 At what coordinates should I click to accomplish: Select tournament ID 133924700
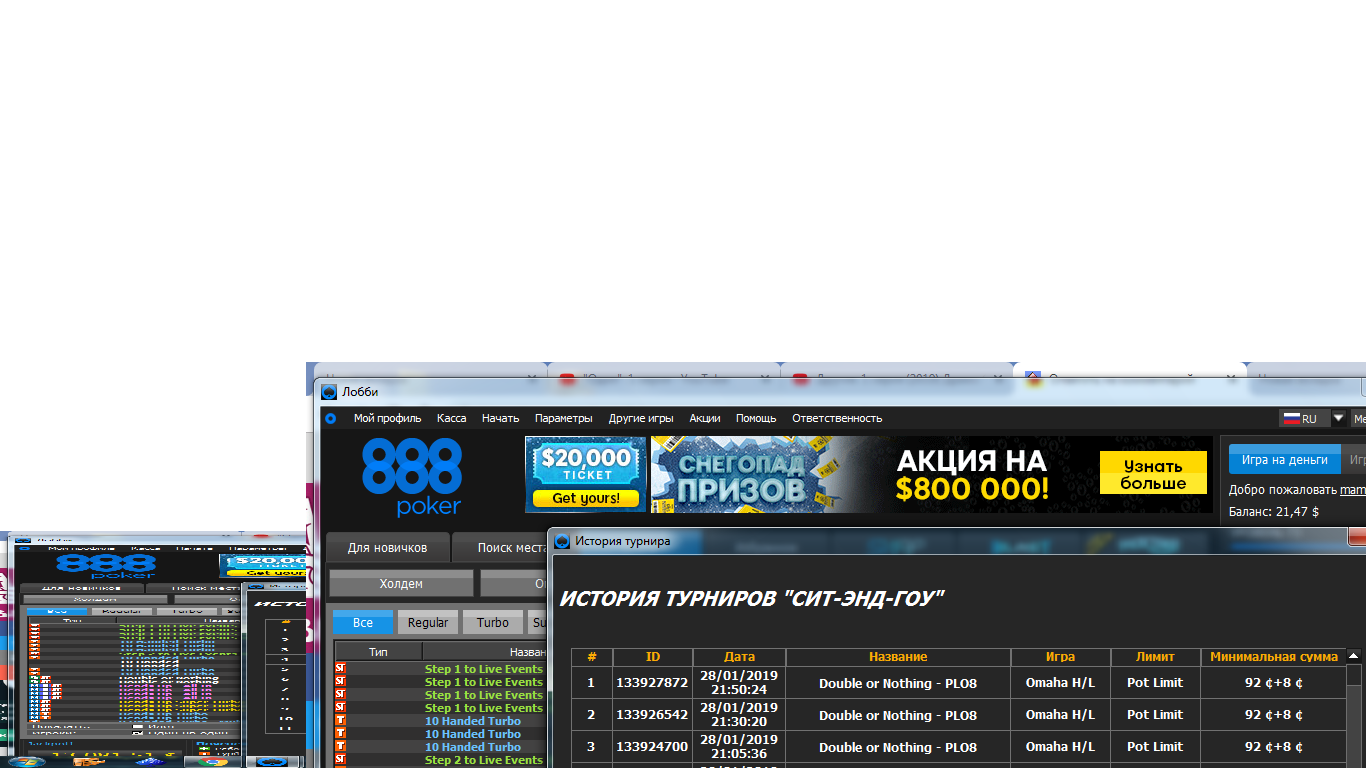[x=652, y=747]
